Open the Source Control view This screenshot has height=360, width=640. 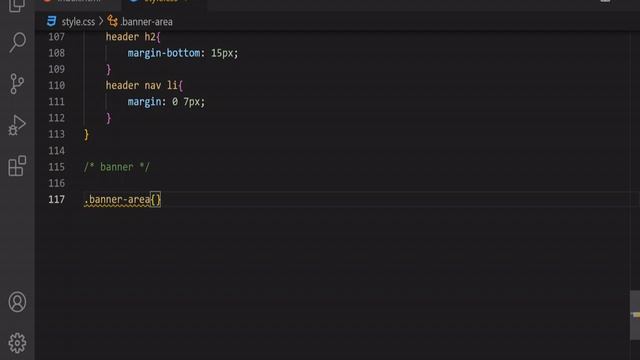tap(17, 84)
